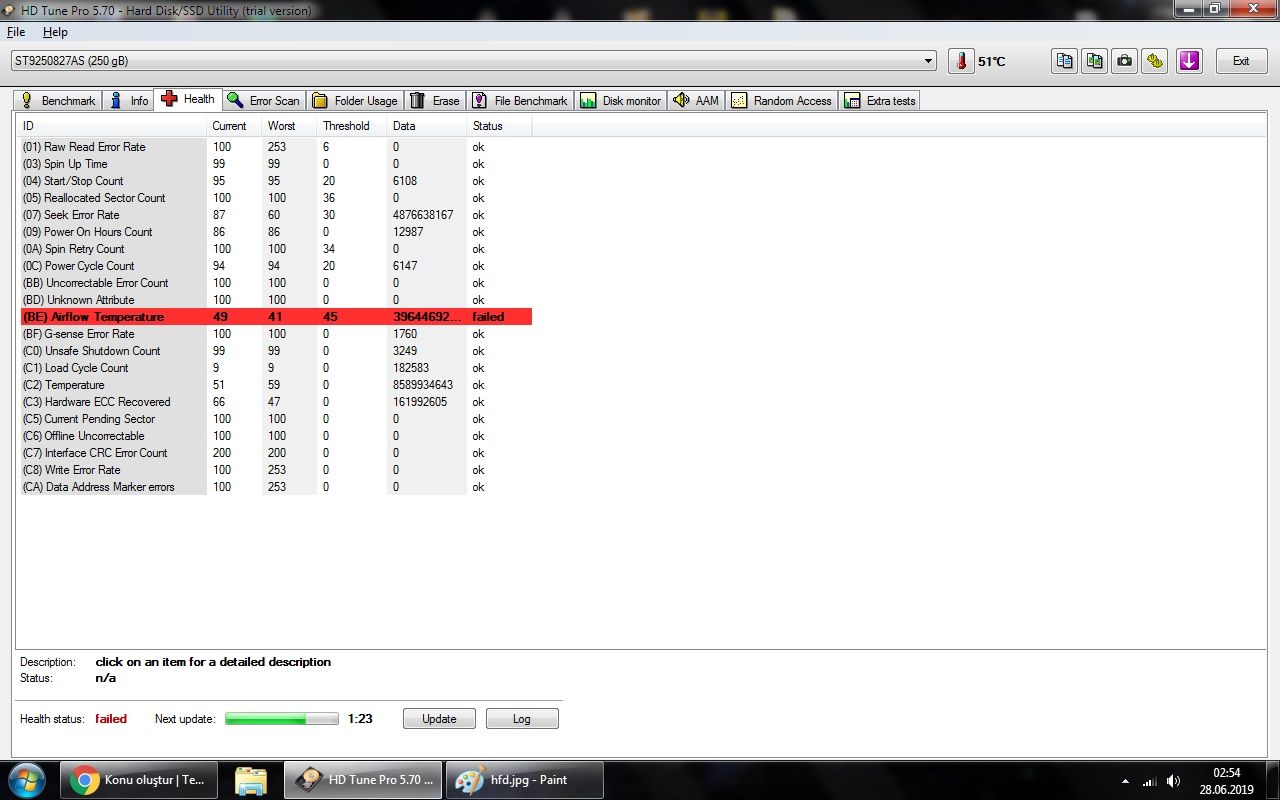The image size is (1280, 800).
Task: Switch to the hfd.jpg Paint window
Action: [526, 780]
